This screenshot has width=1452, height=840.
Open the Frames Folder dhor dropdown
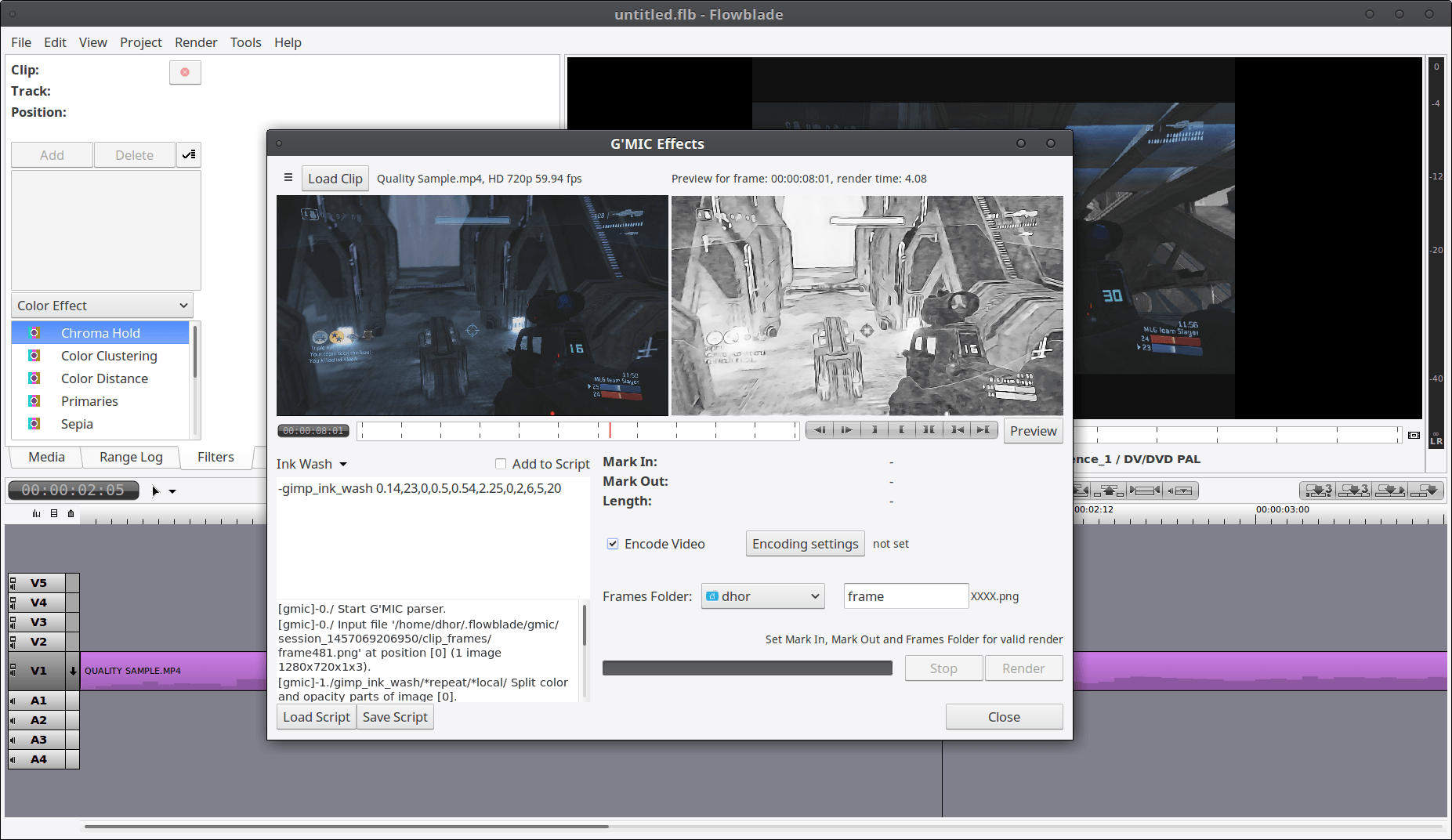coord(762,596)
